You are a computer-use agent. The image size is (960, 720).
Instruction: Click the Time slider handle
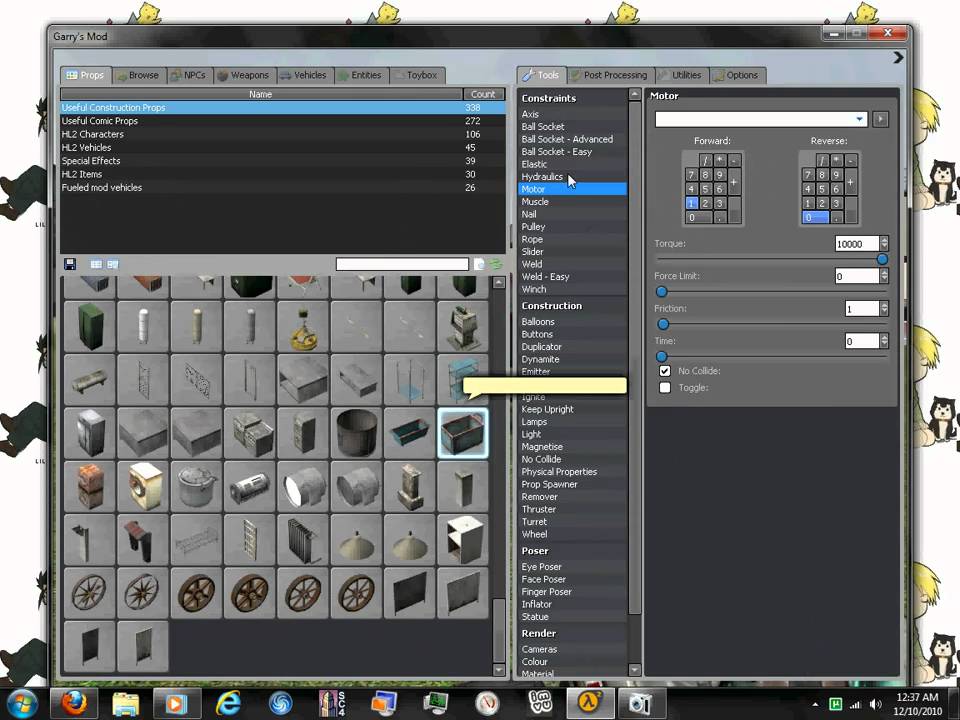tap(661, 357)
